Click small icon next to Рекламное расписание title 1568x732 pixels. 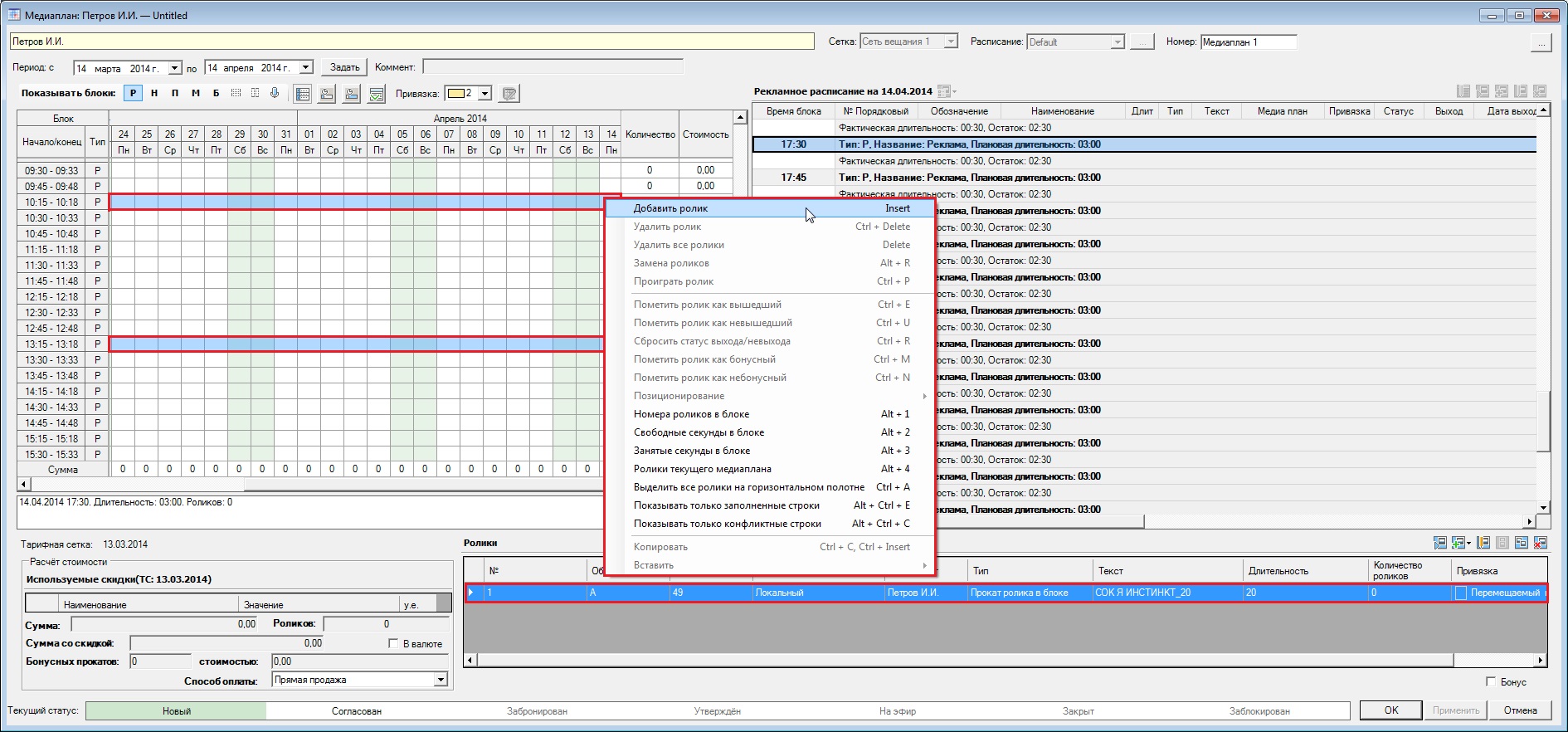[945, 91]
